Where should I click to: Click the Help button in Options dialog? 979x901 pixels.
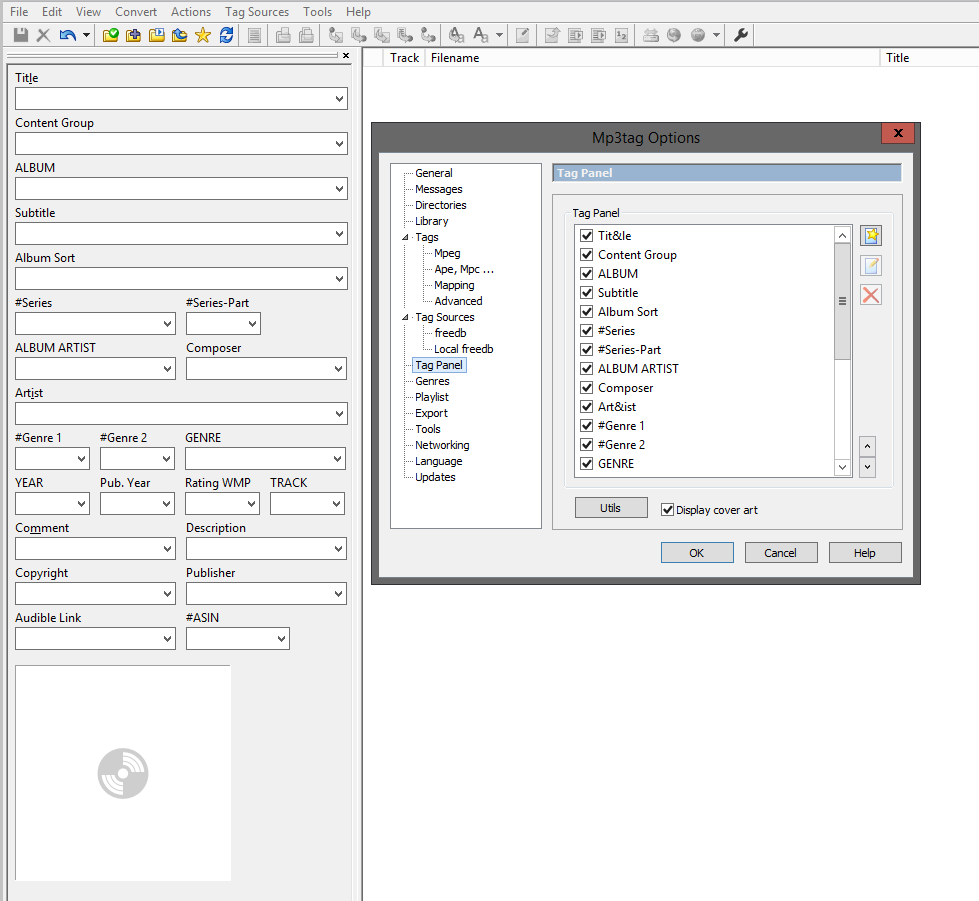tap(865, 553)
